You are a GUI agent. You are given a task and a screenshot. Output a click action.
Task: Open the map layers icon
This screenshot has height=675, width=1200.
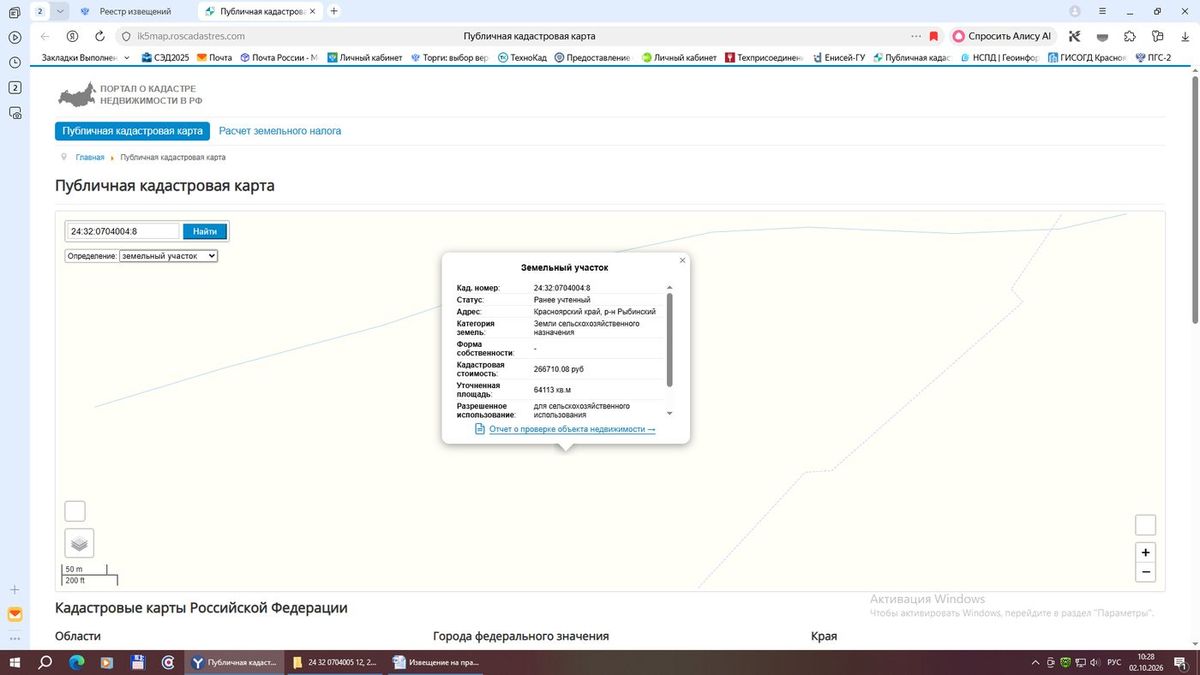tap(80, 543)
